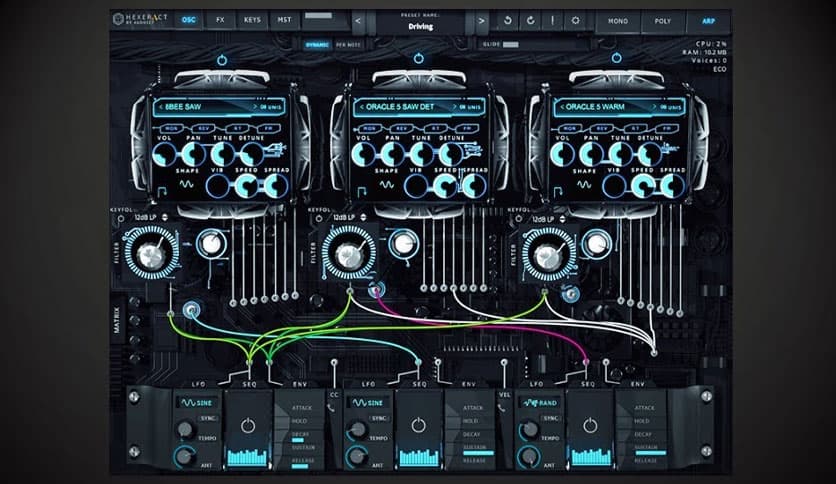Viewport: 836px width, 484px height.
Task: Click vibrato shape wave icon on 8BEE SAW
Action: click(x=186, y=184)
